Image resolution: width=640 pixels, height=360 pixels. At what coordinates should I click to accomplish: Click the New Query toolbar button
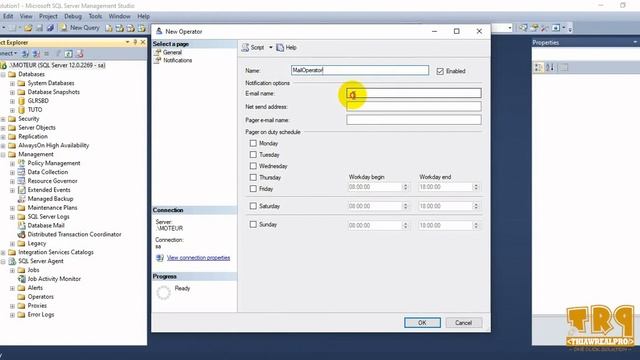(x=80, y=28)
